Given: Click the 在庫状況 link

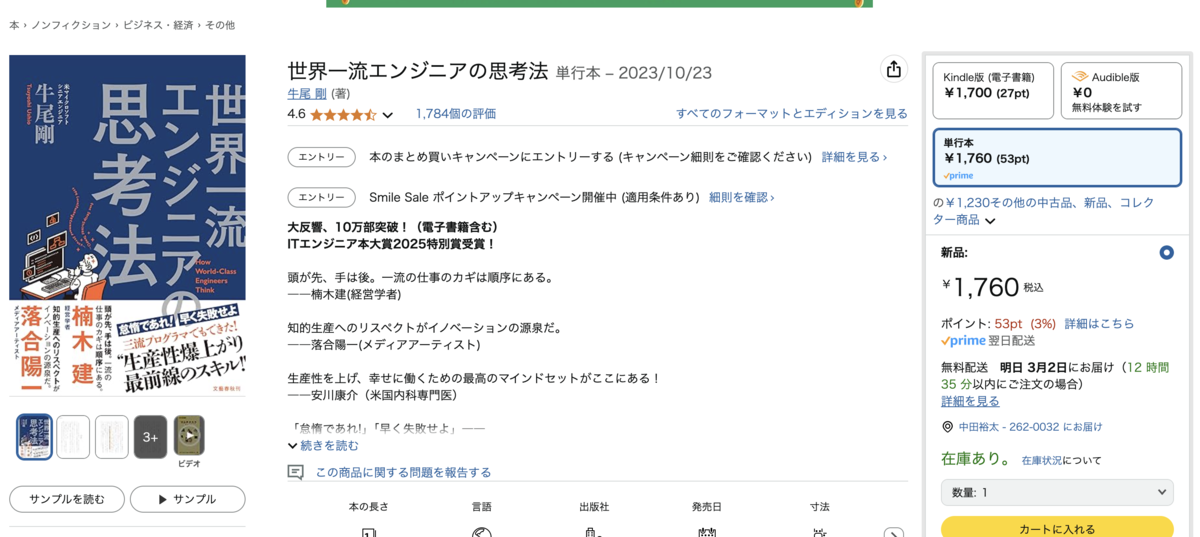Looking at the screenshot, I should click(x=1041, y=461).
